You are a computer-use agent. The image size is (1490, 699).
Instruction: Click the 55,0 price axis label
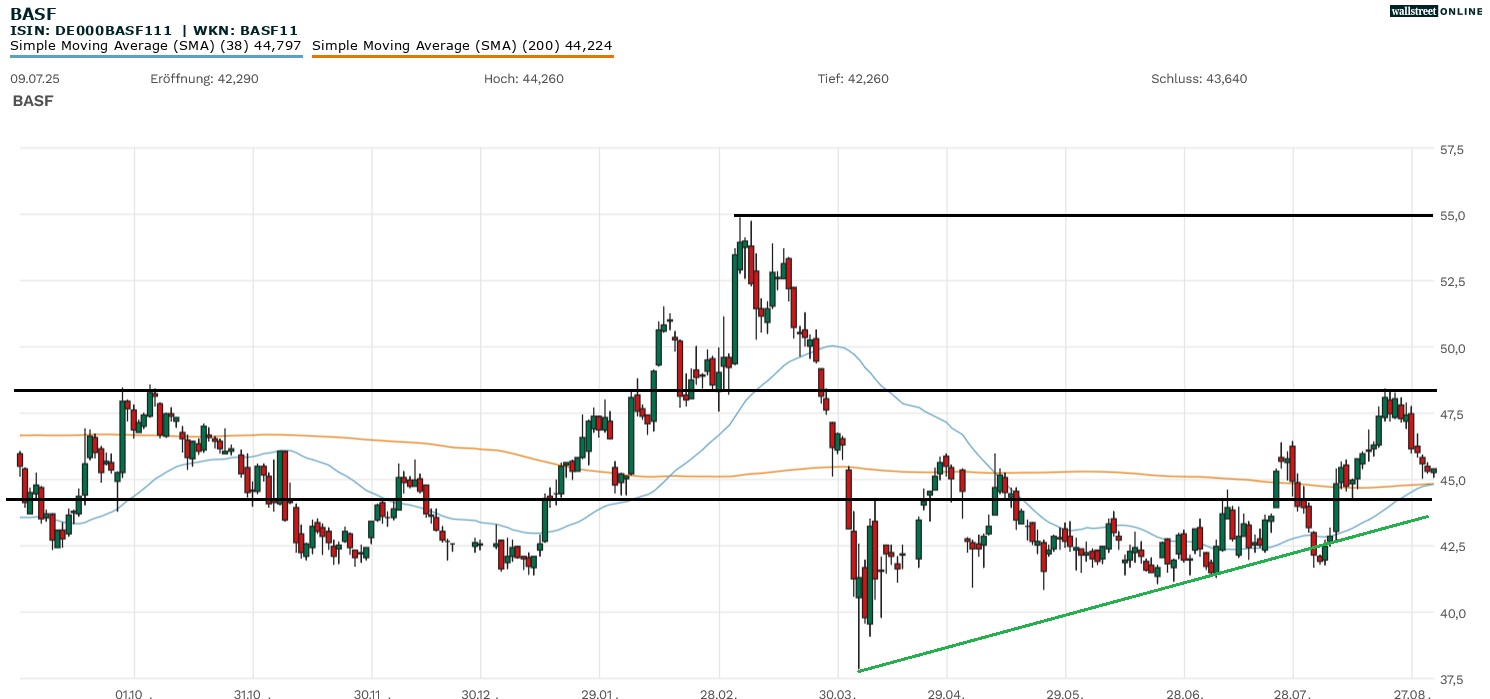tap(1451, 216)
